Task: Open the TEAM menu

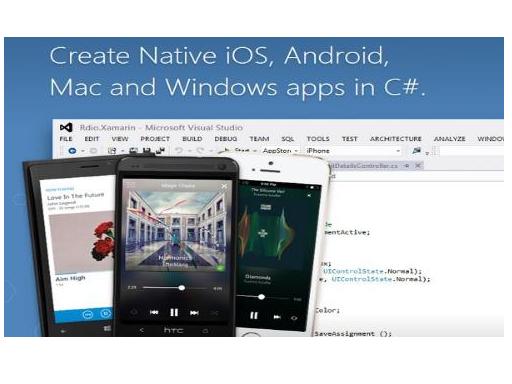Action: coord(259,139)
